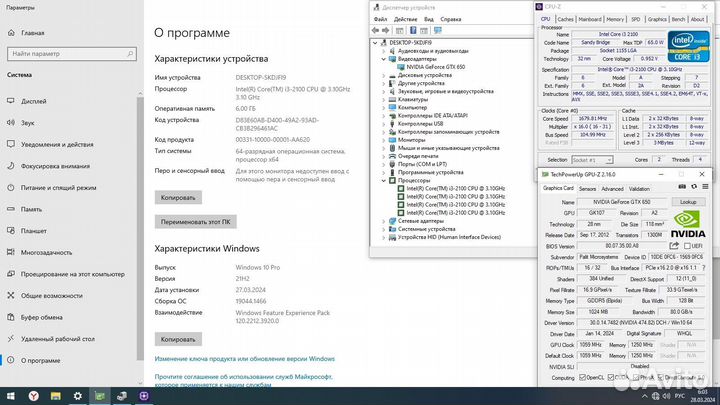Image resolution: width=720 pixels, height=405 pixels.
Task: Show hidden tray icons chevron
Action: pyautogui.click(x=645, y=396)
